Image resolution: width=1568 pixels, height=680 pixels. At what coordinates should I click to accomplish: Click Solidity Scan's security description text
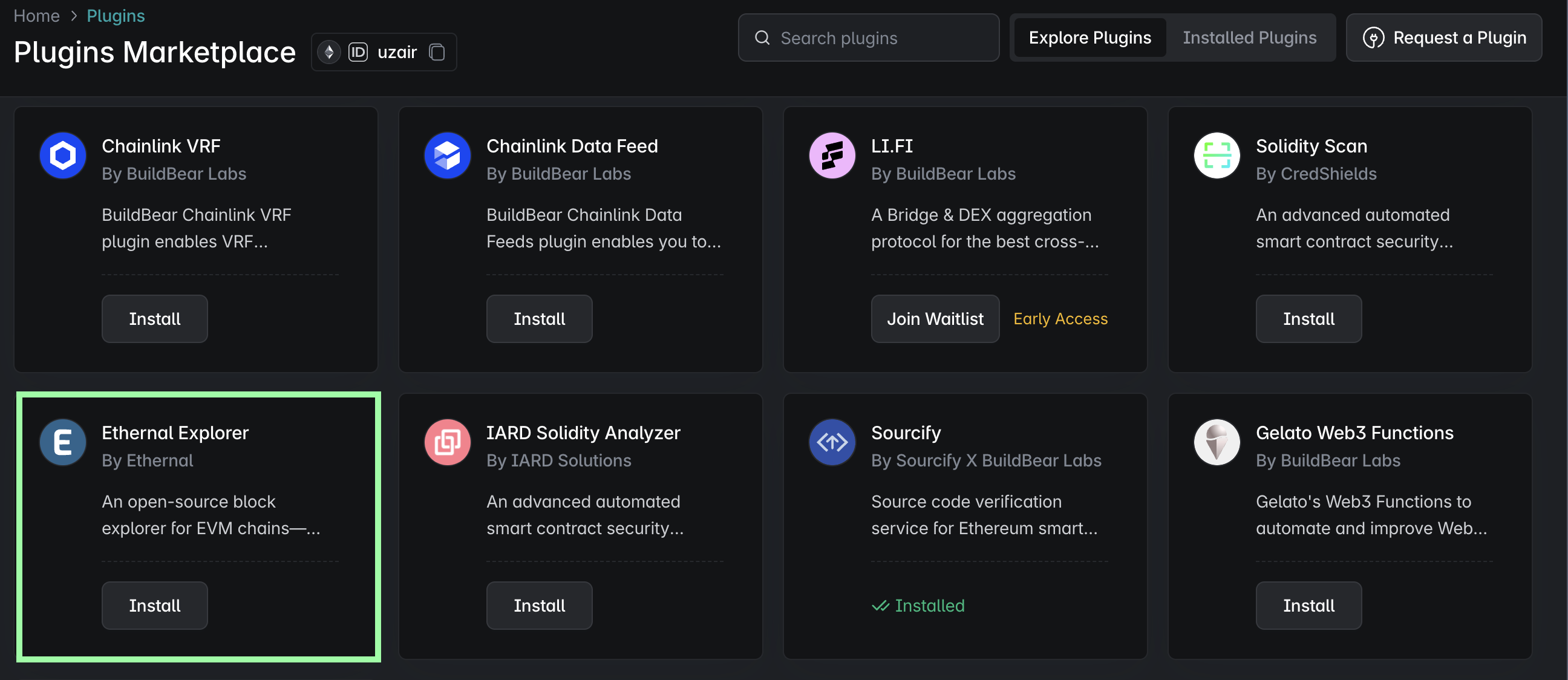(x=1354, y=228)
